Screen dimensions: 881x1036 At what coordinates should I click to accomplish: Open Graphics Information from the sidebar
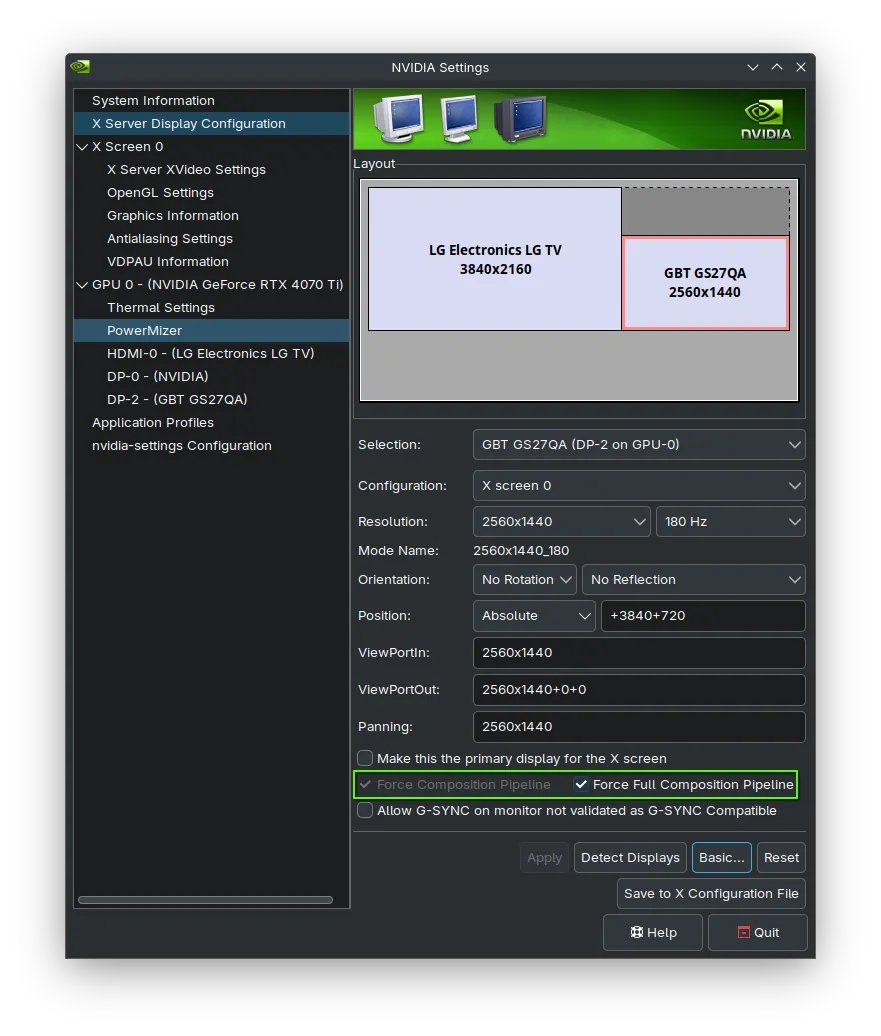172,215
